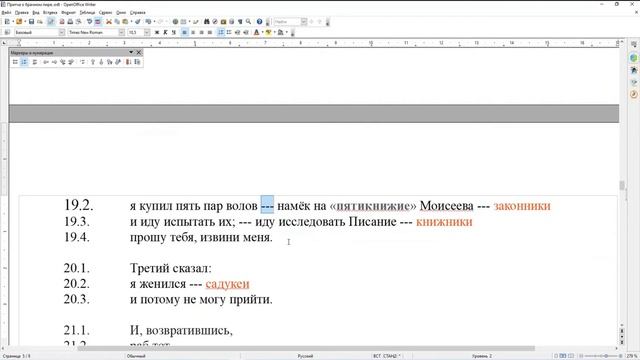Click Increase Indent icon

[x=246, y=32]
